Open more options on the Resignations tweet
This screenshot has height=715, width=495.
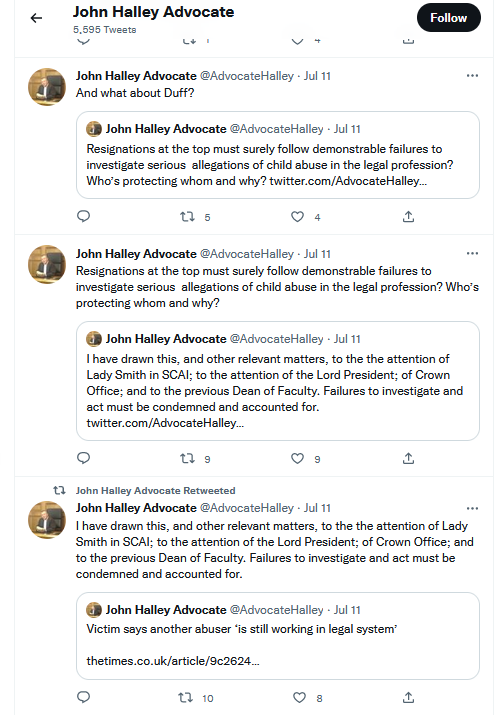472,254
